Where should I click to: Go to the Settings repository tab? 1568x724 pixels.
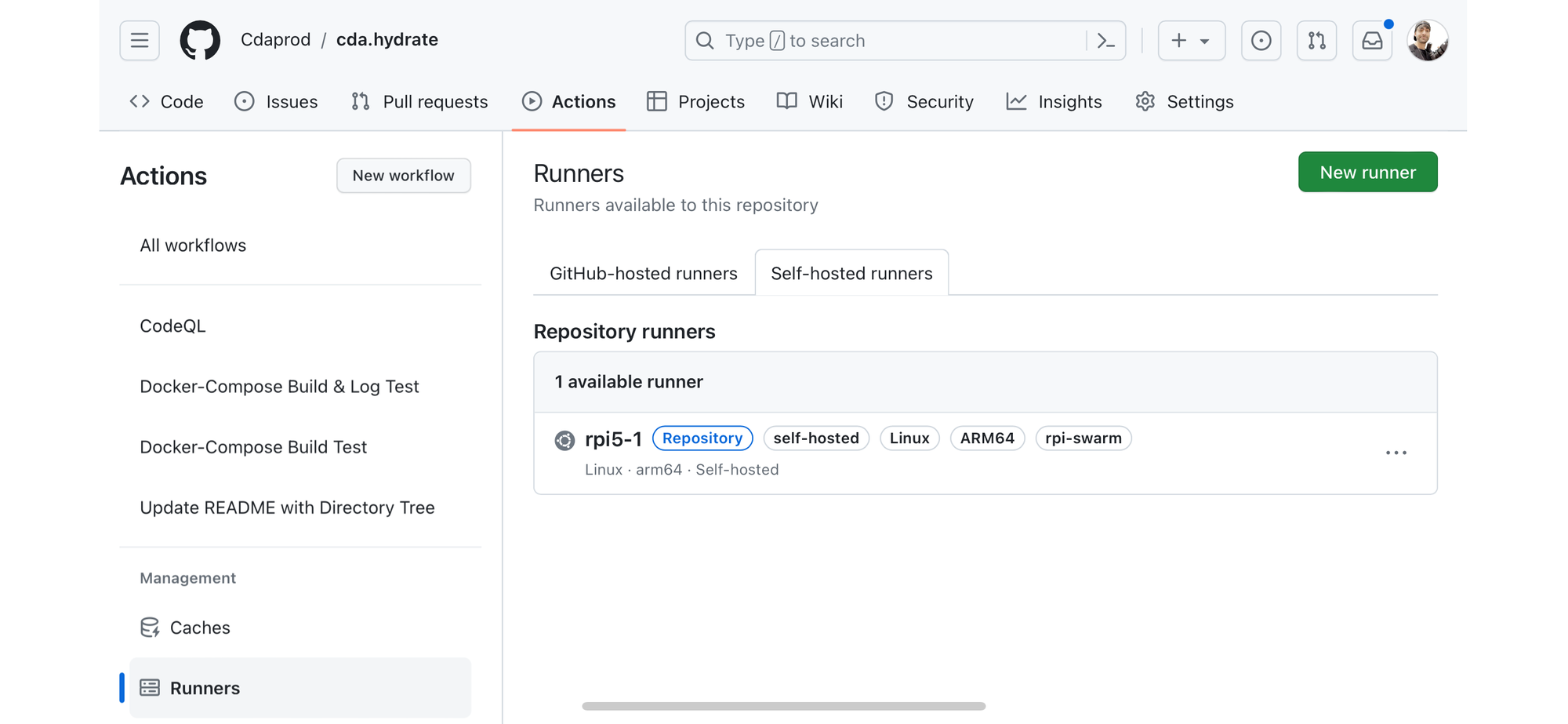[1185, 102]
